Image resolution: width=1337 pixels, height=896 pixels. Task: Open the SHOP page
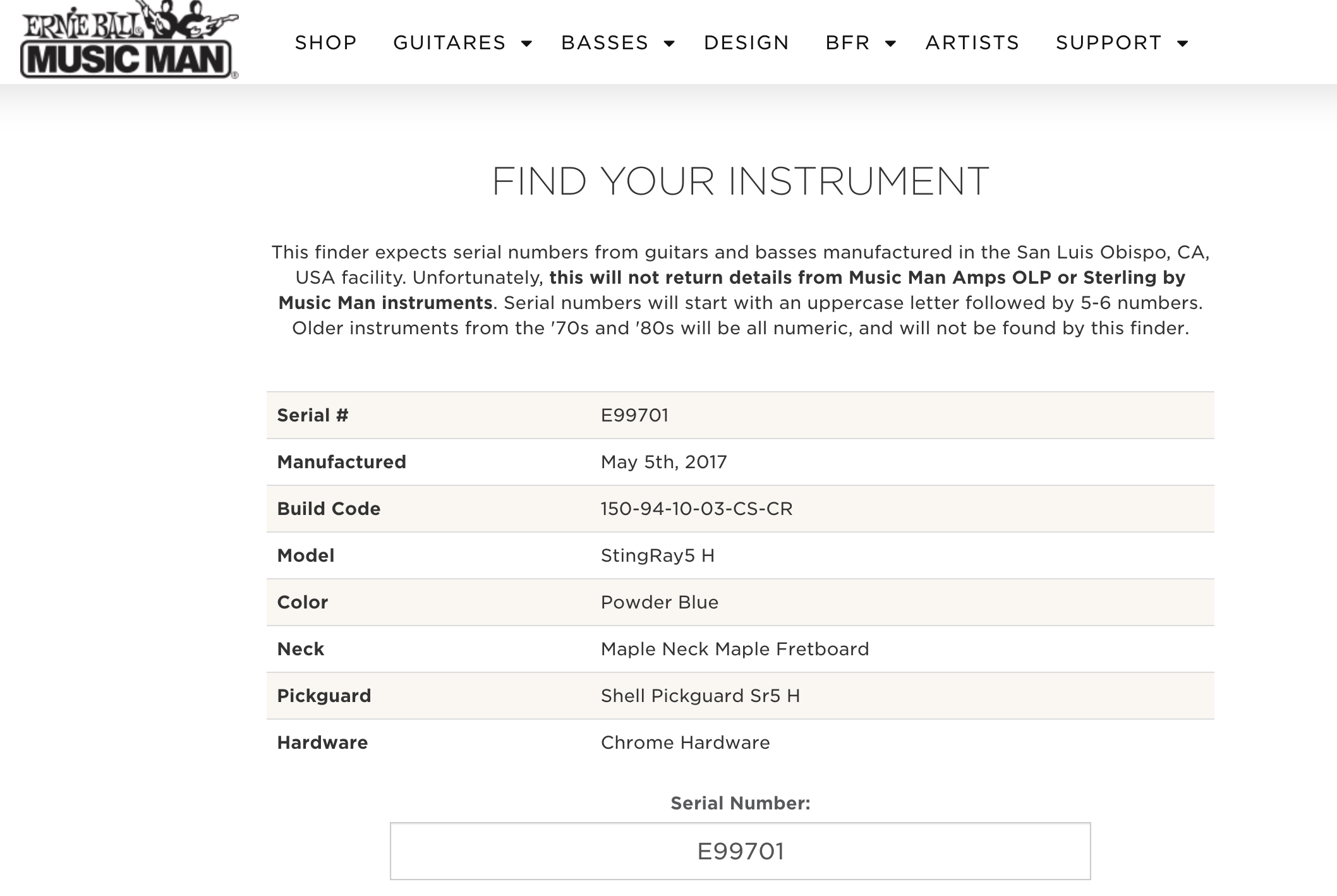(326, 43)
